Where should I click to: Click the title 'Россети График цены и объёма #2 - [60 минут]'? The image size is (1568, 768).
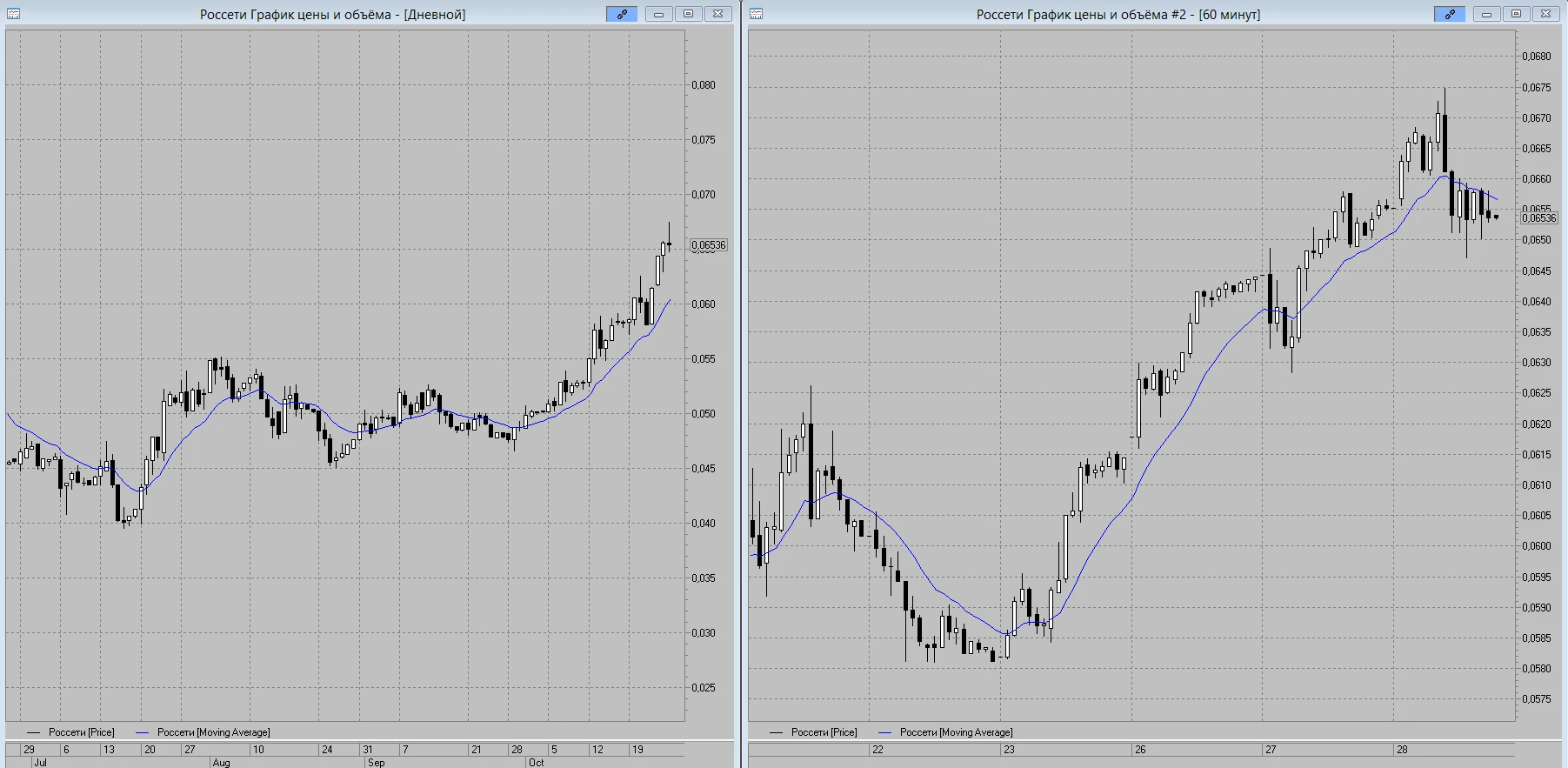(1118, 15)
